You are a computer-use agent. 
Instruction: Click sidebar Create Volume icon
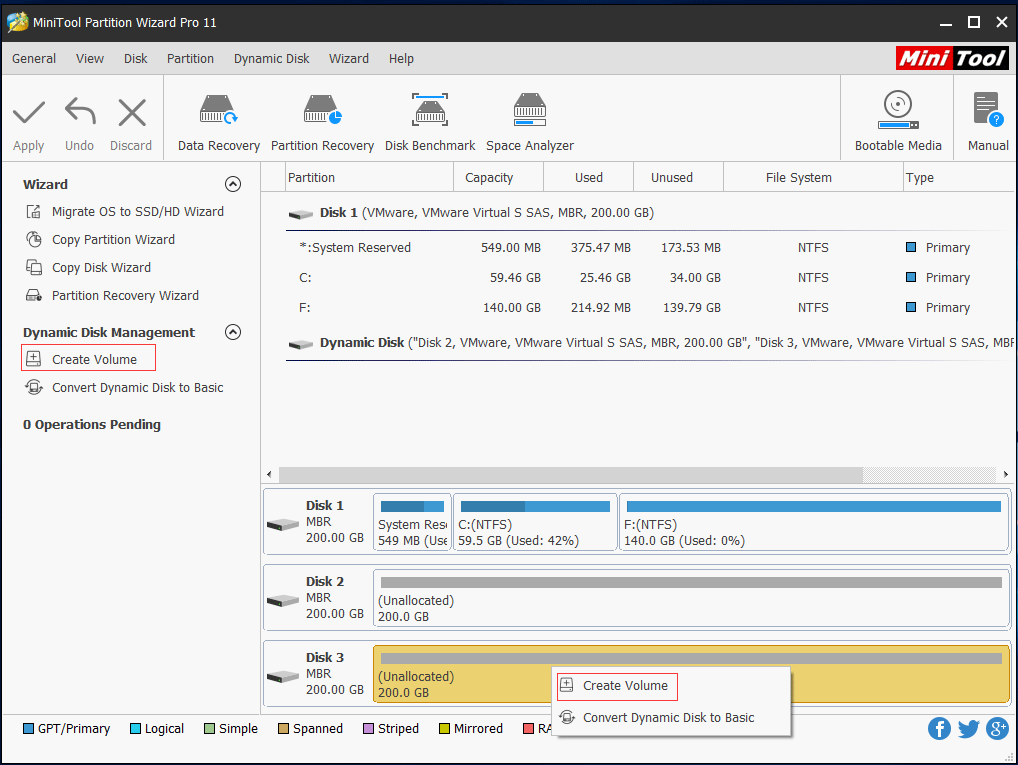[34, 359]
